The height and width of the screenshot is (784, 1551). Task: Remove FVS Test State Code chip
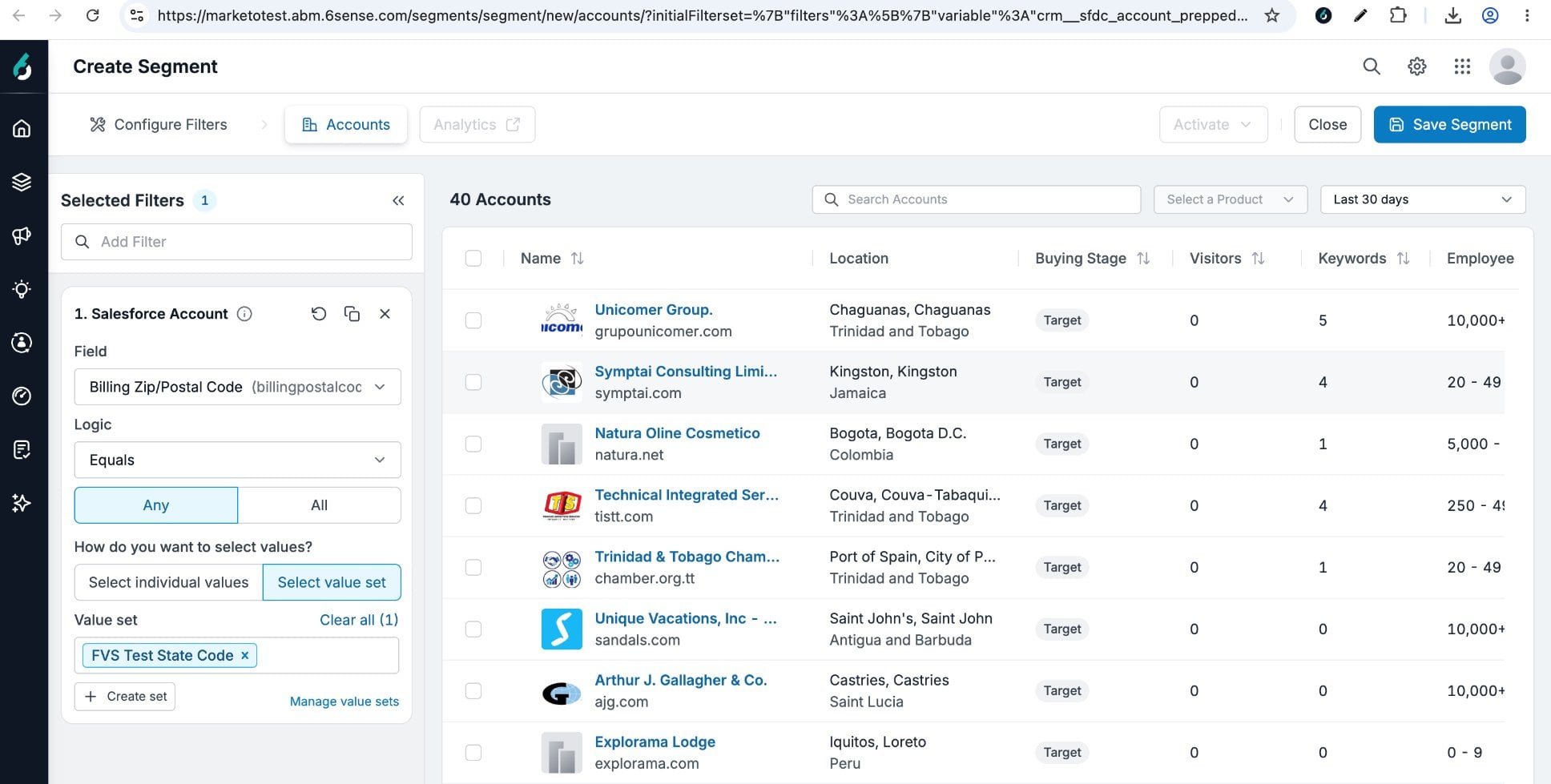[x=245, y=655]
